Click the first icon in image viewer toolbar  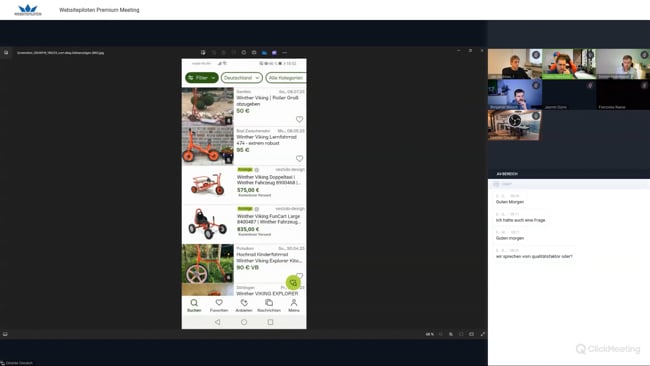coord(203,53)
